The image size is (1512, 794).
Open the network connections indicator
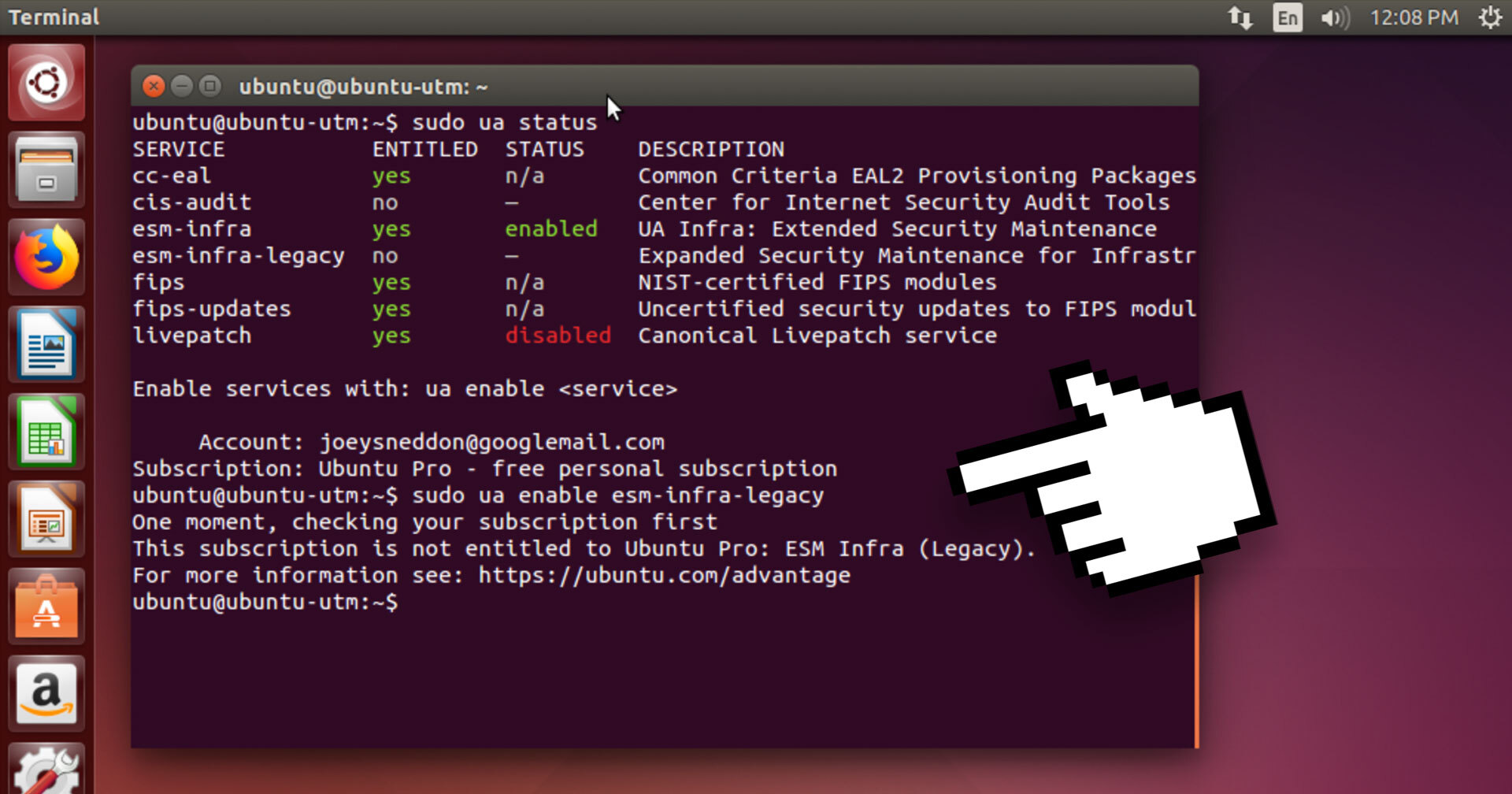coord(1240,17)
